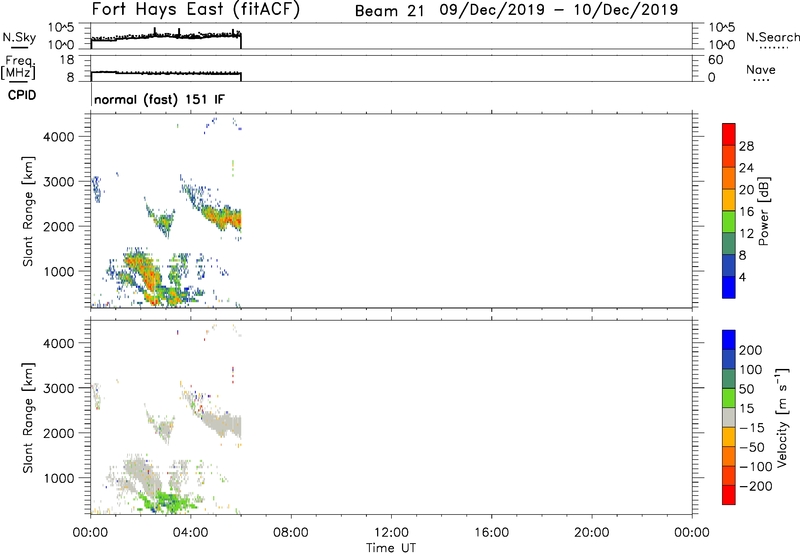Click the "2000" tick label of power panel
Screen dimensions: 800x554
click(x=59, y=226)
